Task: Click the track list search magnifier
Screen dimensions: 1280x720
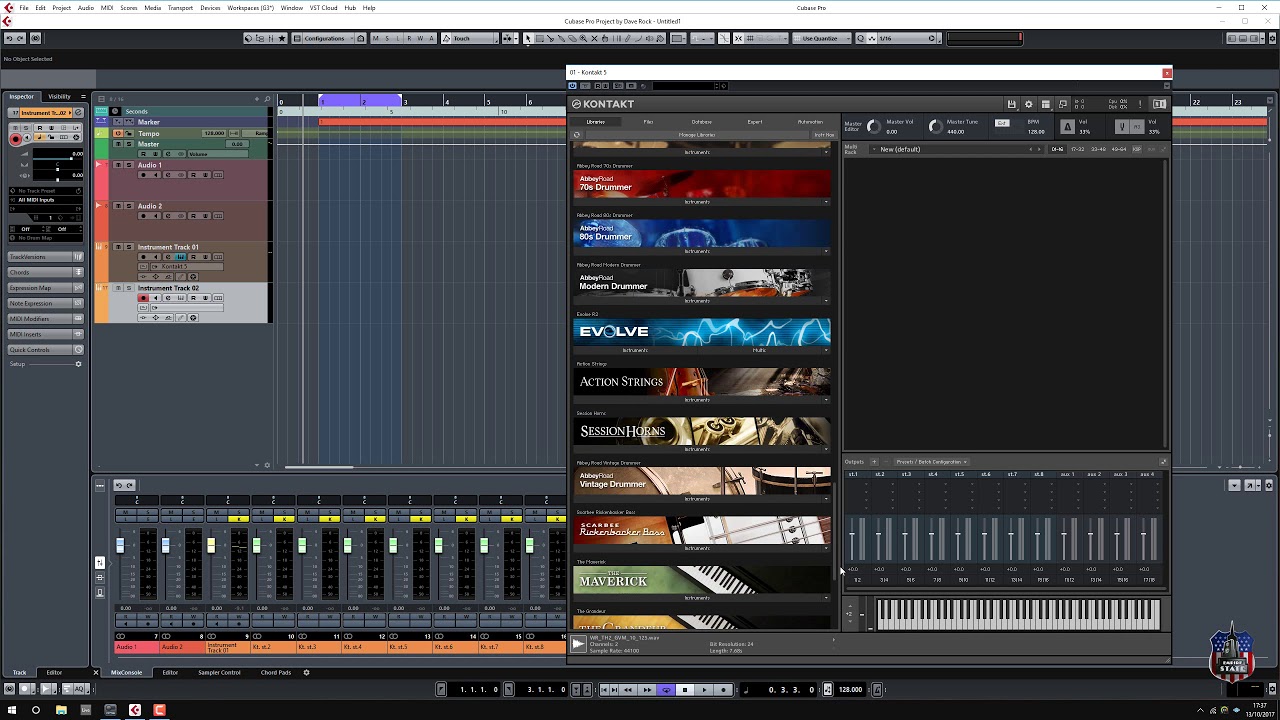Action: [x=267, y=99]
